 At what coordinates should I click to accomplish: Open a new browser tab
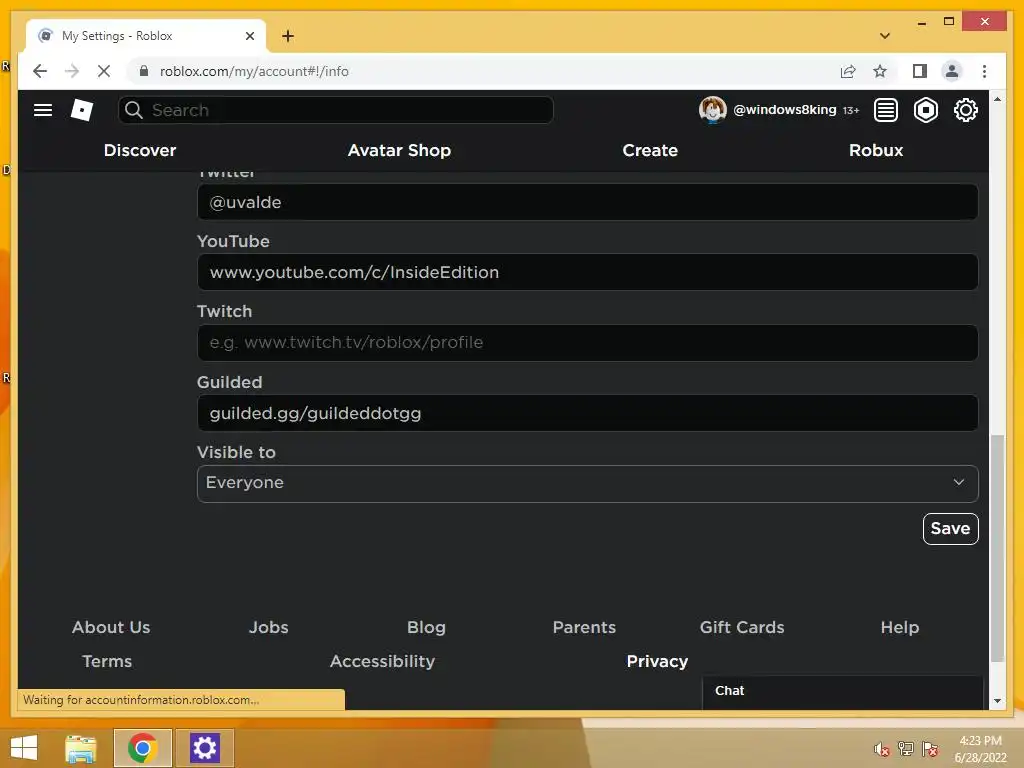click(x=288, y=36)
